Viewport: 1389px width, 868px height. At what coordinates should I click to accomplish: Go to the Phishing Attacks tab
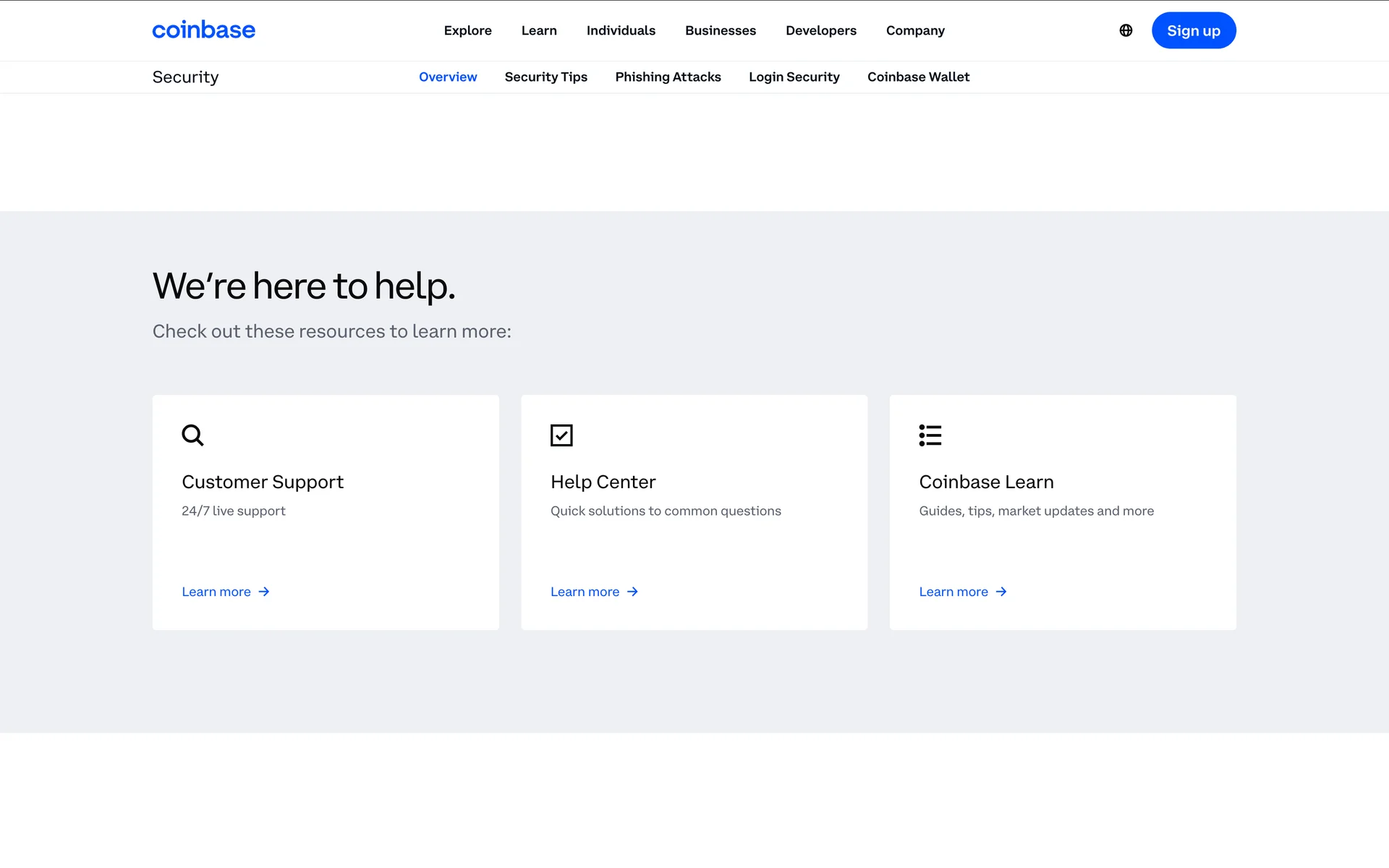click(x=668, y=77)
